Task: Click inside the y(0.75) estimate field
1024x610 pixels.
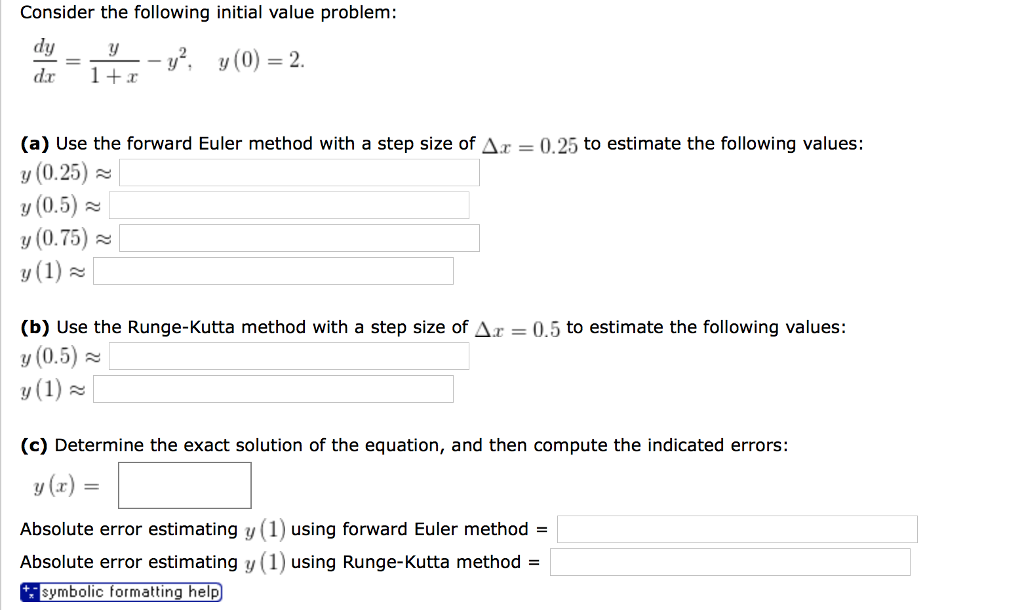Action: 298,237
